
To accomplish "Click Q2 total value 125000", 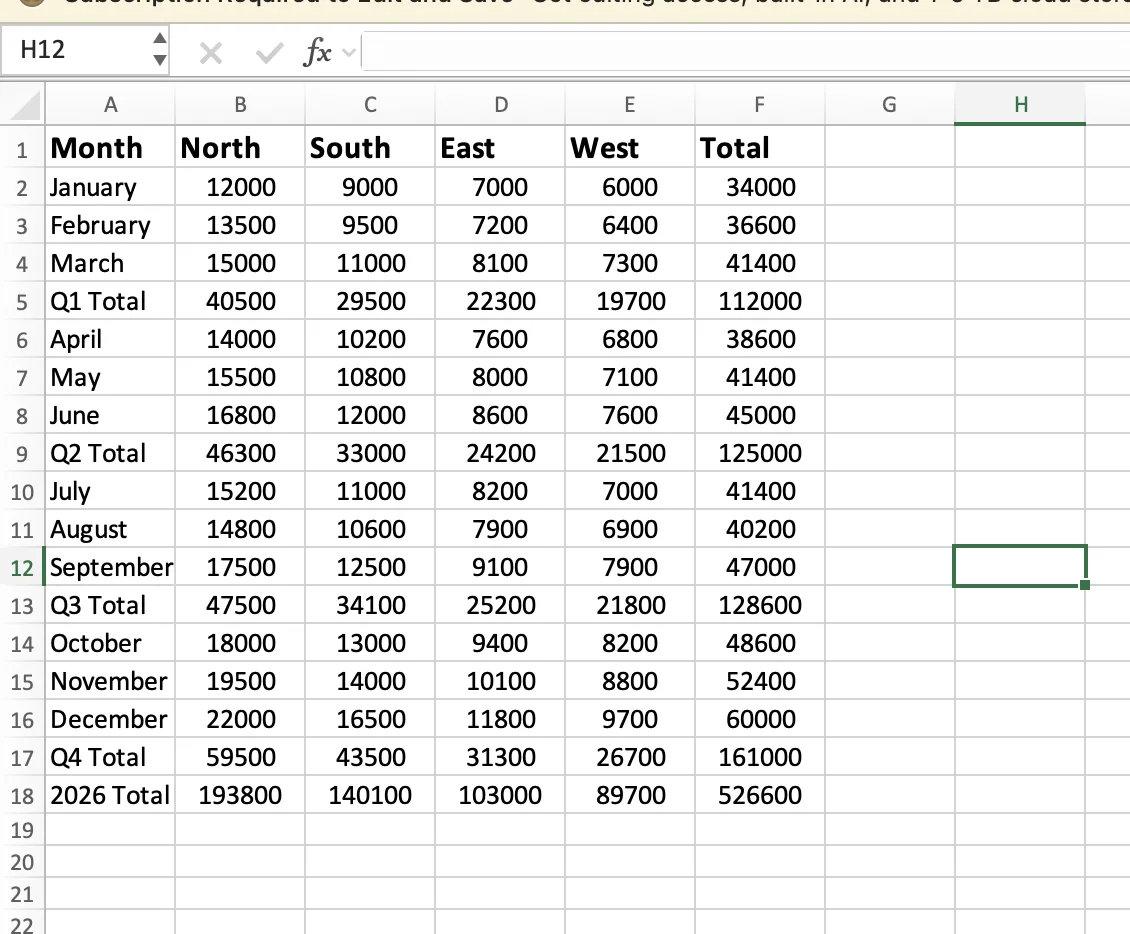I will [x=760, y=453].
